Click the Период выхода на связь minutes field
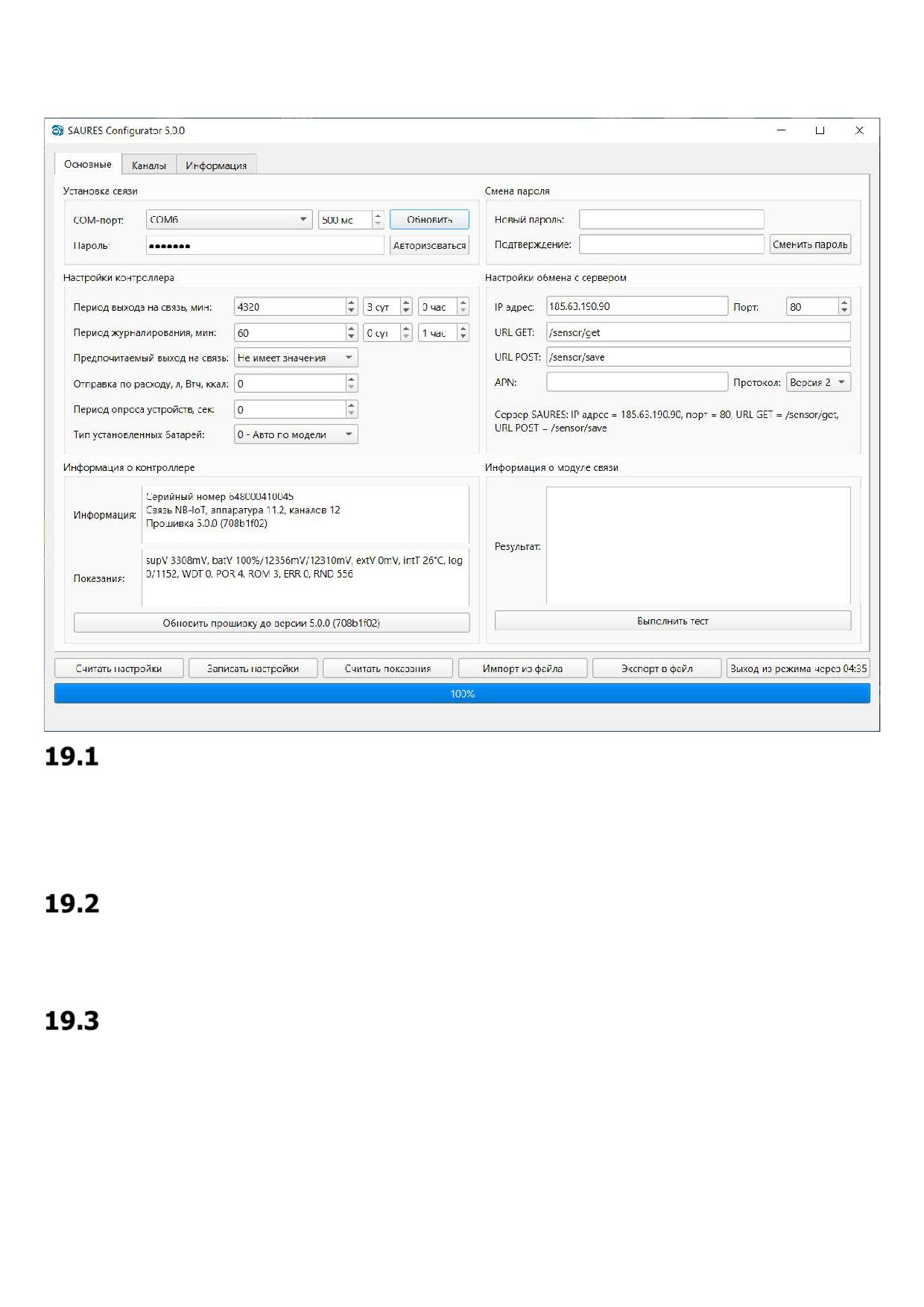This screenshot has height=1307, width=924. pos(296,307)
